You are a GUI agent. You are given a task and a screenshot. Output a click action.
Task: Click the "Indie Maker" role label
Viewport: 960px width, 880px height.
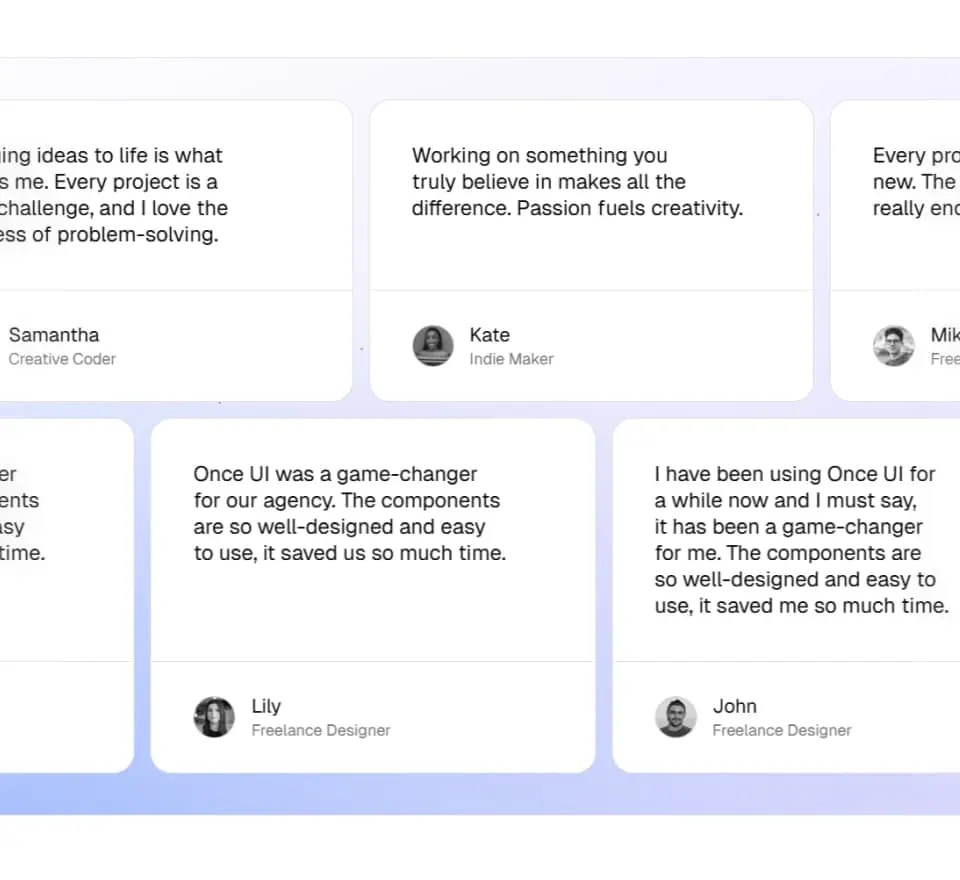(511, 359)
